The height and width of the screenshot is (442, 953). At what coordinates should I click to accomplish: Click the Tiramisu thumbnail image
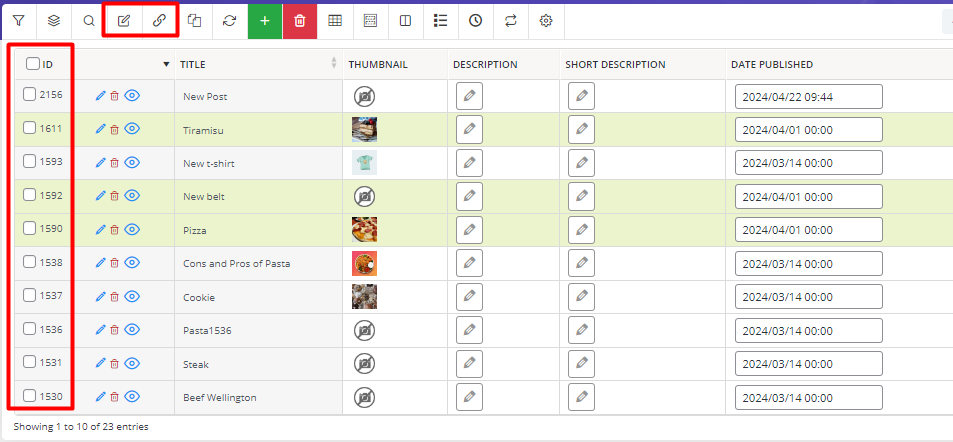365,129
